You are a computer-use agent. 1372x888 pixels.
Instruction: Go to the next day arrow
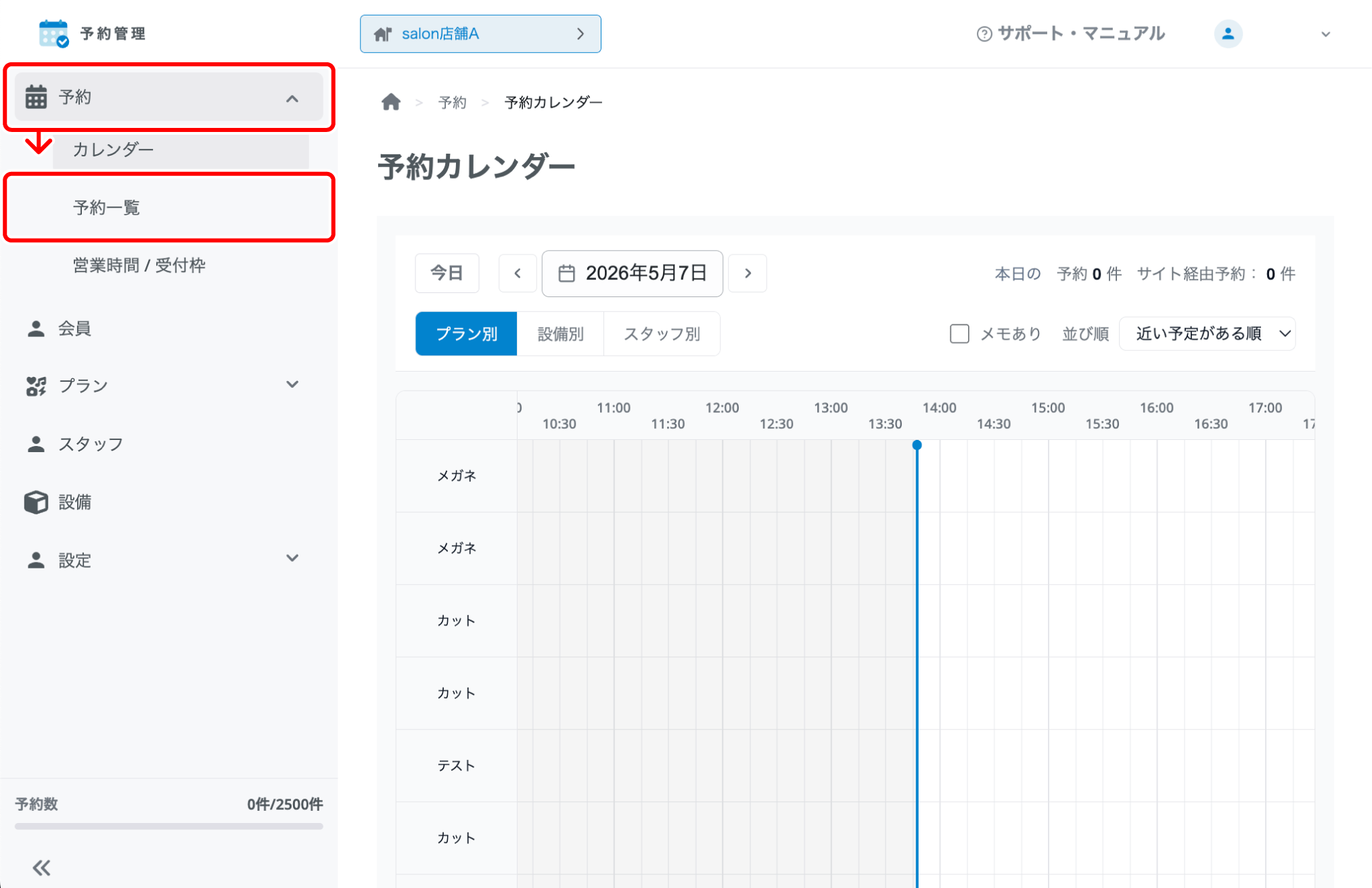coord(748,273)
